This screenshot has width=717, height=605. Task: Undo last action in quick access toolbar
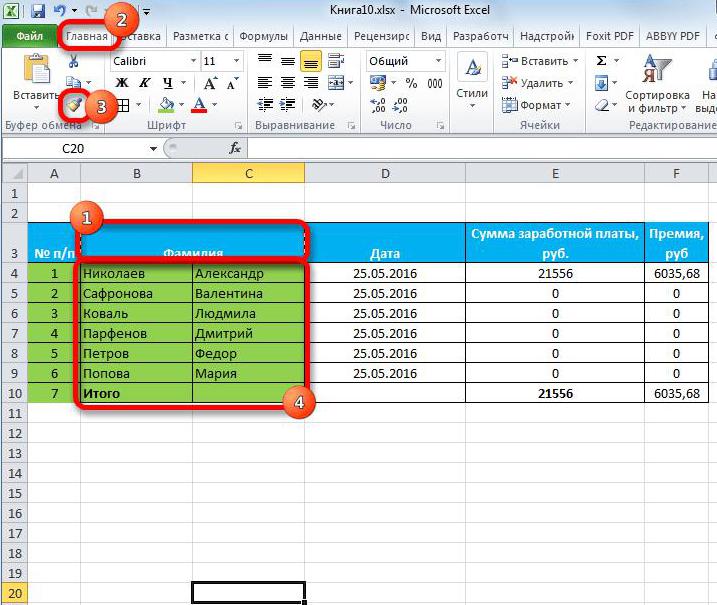click(x=60, y=10)
